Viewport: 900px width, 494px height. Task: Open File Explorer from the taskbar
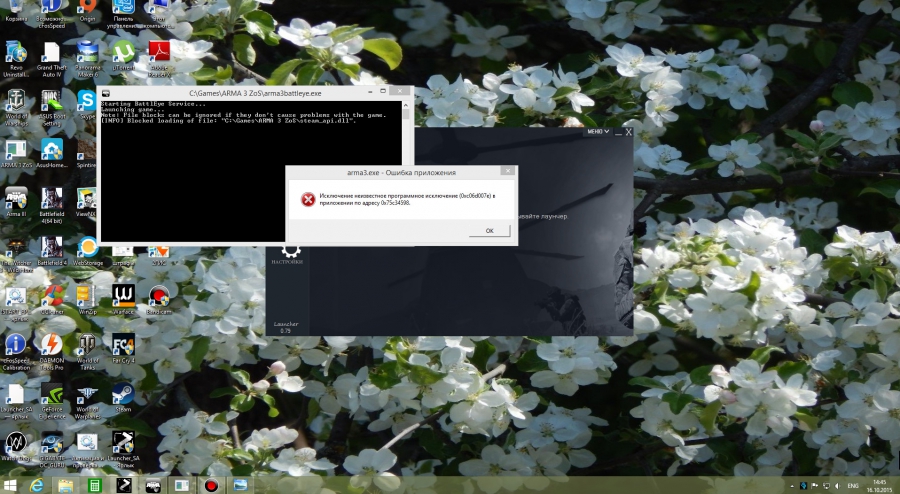click(x=65, y=485)
